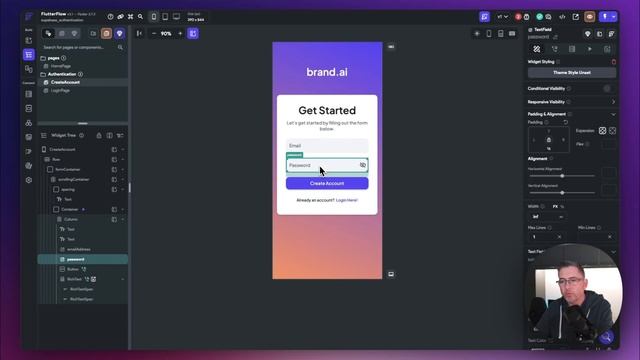
Task: Click the lightning run button at top right
Action: tap(605, 17)
